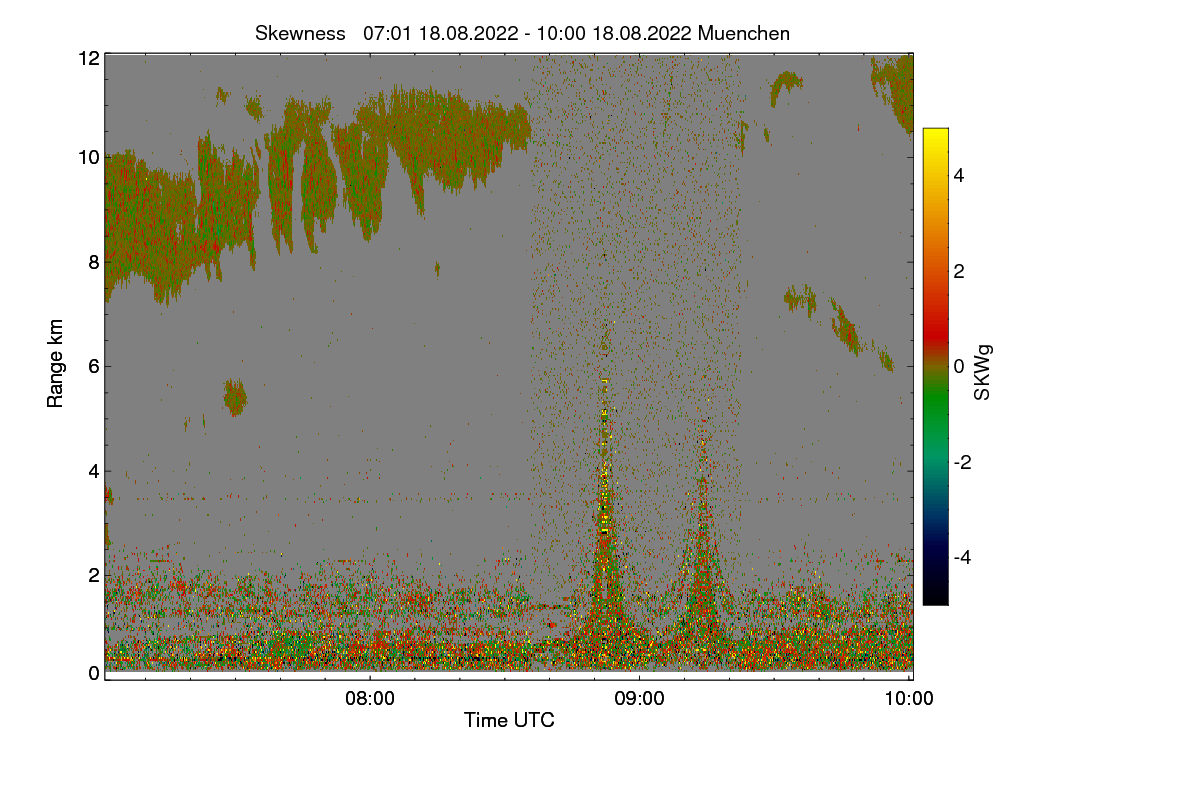Click the colorbar value 0 label
The width and height of the screenshot is (1200, 800).
pos(959,366)
